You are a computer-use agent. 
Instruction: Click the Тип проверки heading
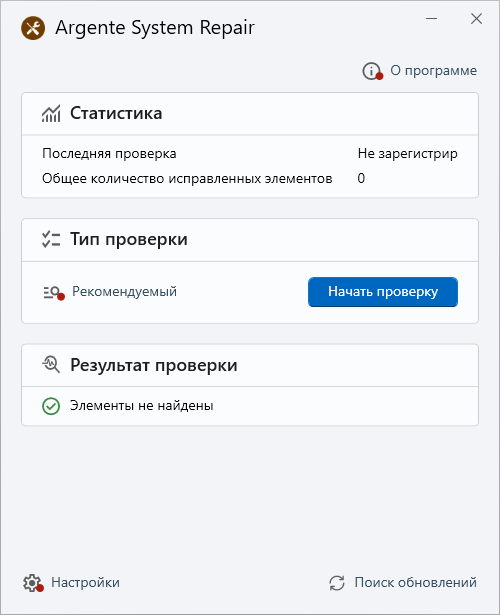(x=129, y=239)
